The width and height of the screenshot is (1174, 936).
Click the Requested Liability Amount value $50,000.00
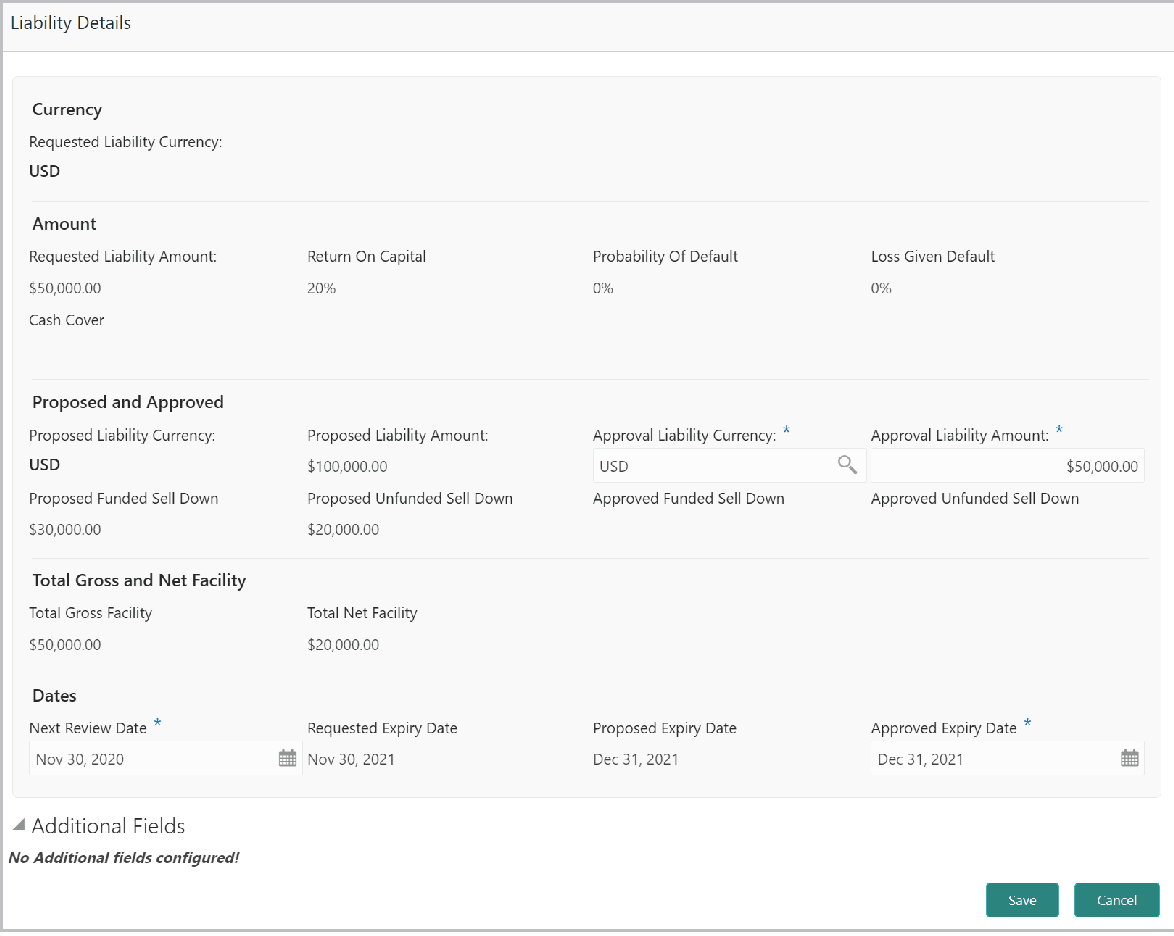(x=65, y=289)
